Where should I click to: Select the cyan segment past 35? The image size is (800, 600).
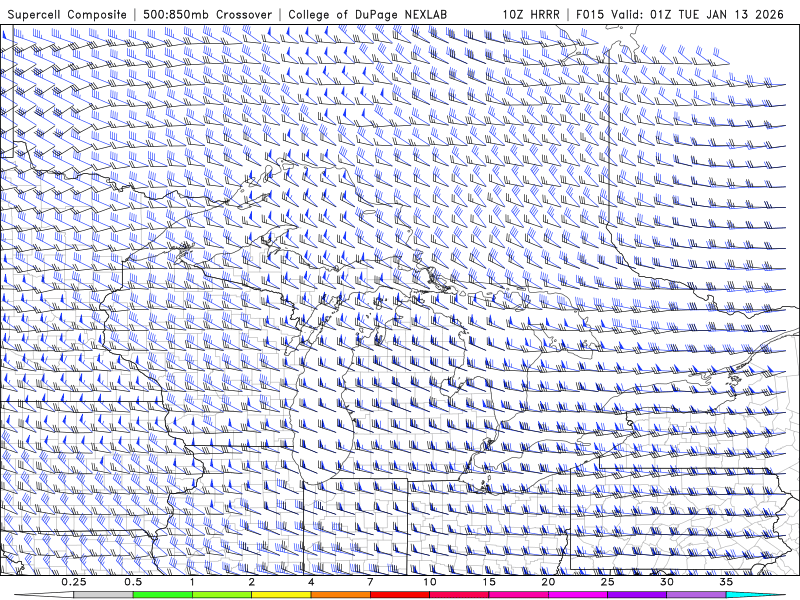click(755, 595)
